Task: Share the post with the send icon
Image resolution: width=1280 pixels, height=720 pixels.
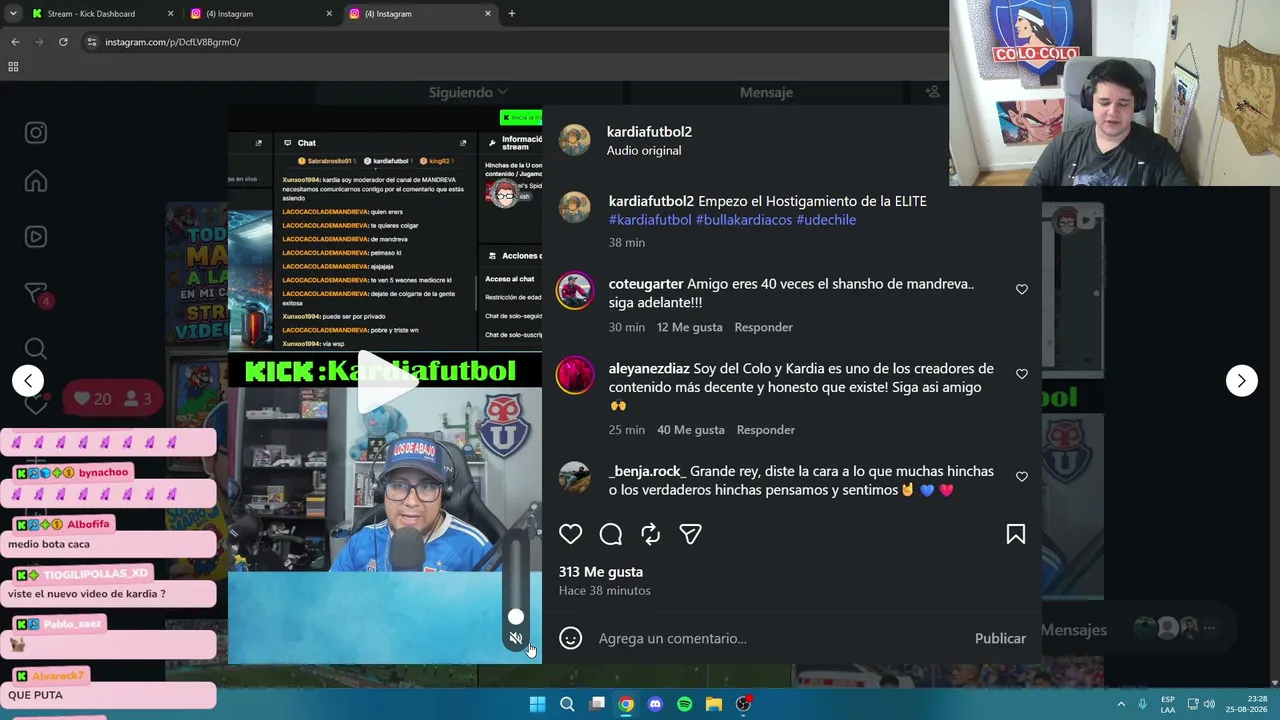Action: tap(691, 534)
